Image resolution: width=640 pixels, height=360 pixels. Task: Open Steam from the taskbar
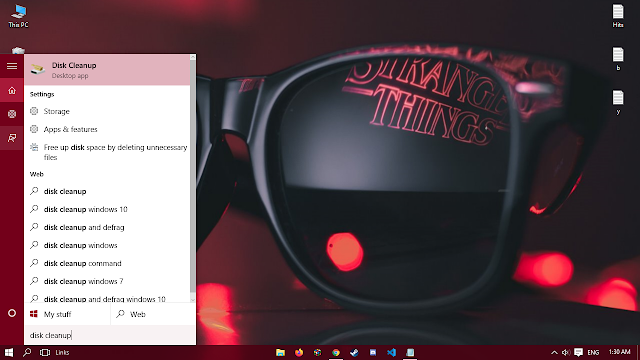354,352
